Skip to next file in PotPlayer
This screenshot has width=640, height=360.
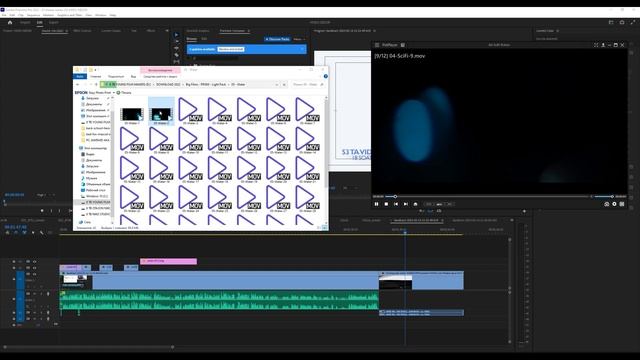click(406, 204)
